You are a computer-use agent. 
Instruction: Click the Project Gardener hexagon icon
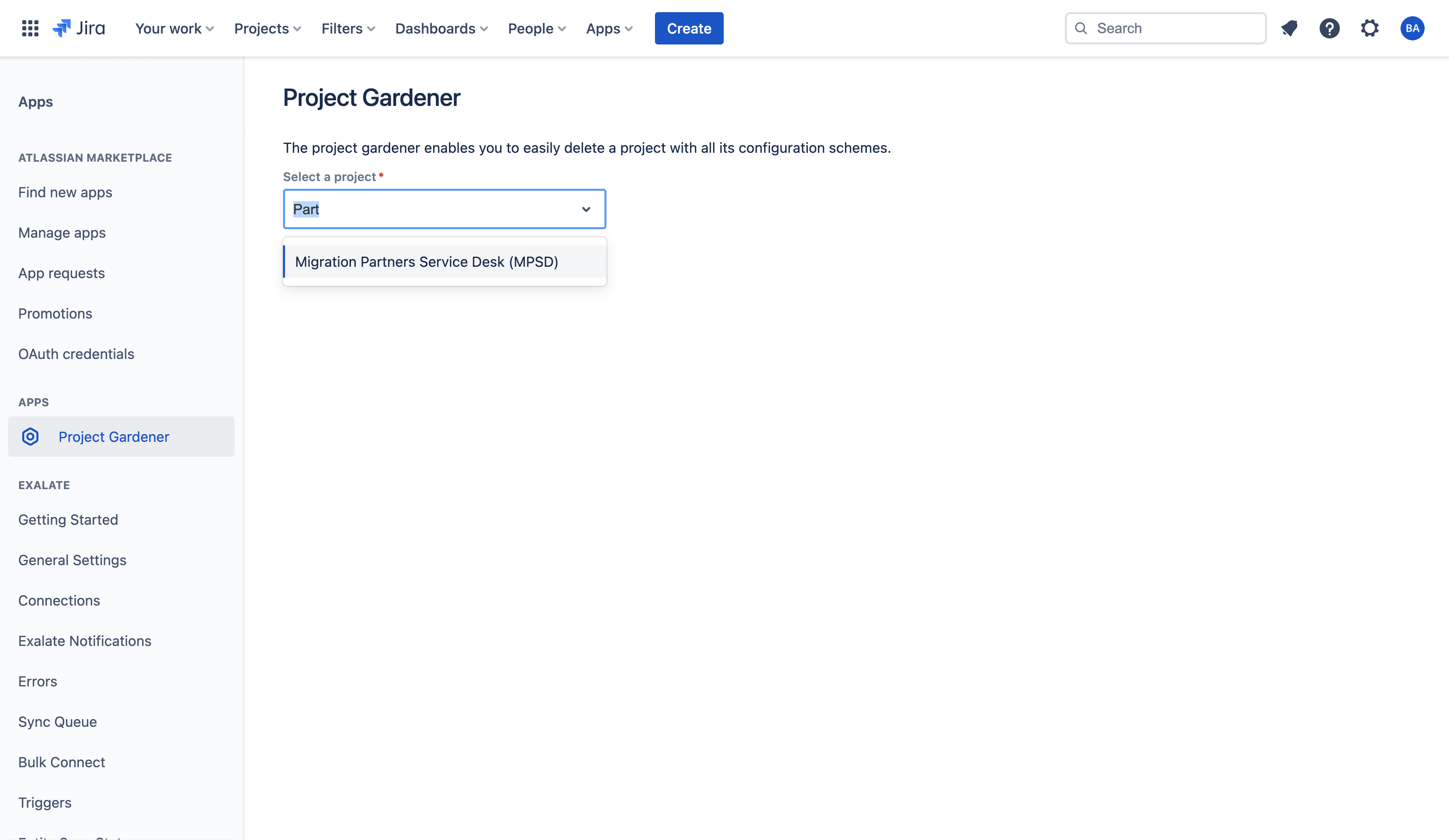(x=30, y=437)
